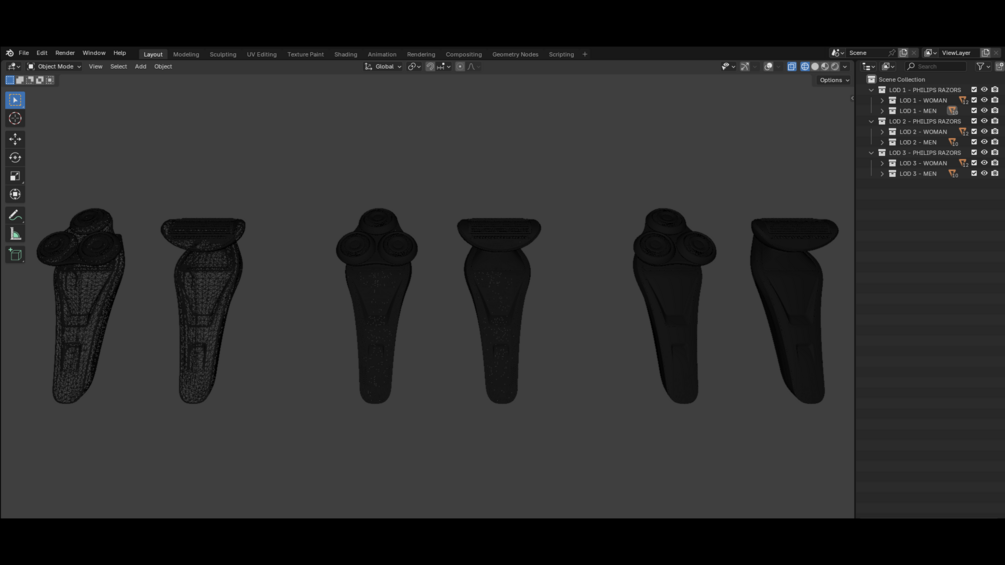Image resolution: width=1005 pixels, height=565 pixels.
Task: Switch to the Geometry Nodes workspace tab
Action: pyautogui.click(x=515, y=54)
